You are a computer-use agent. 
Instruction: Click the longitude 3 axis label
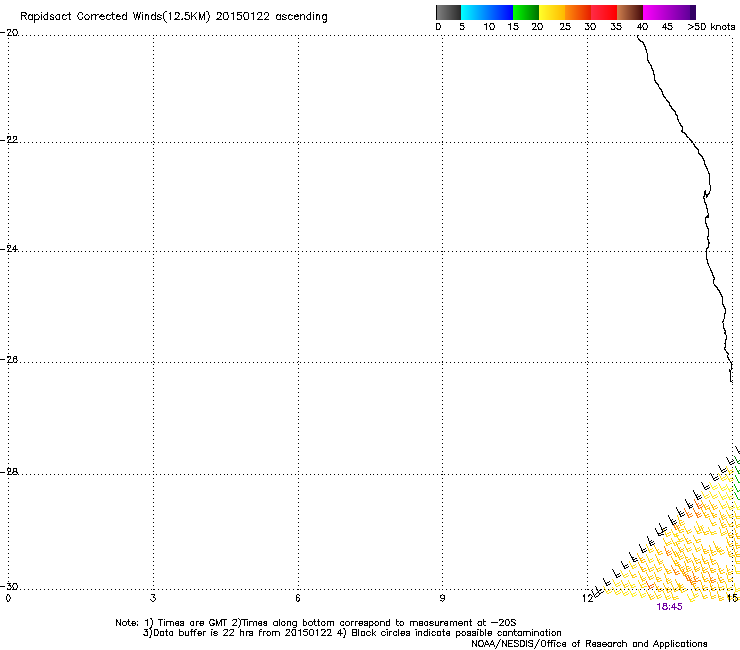(153, 598)
